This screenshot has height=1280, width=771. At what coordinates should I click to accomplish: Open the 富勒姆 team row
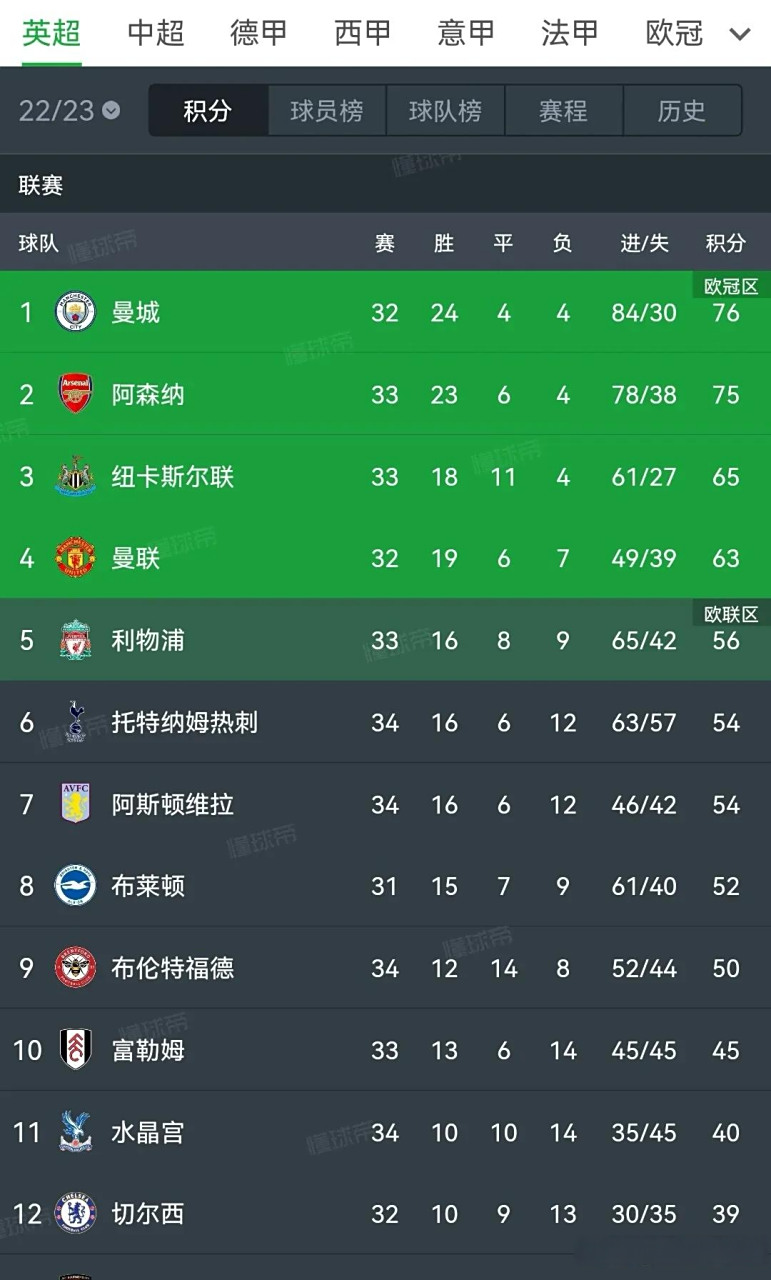(x=385, y=1050)
